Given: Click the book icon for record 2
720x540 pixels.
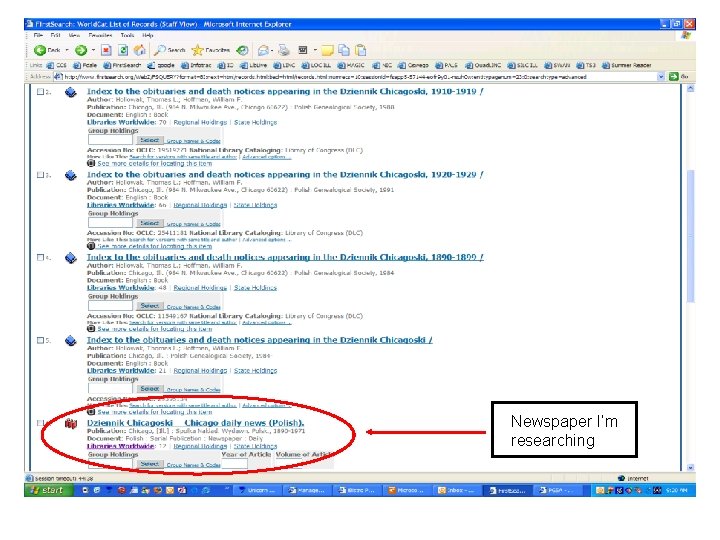Looking at the screenshot, I should pos(71,92).
